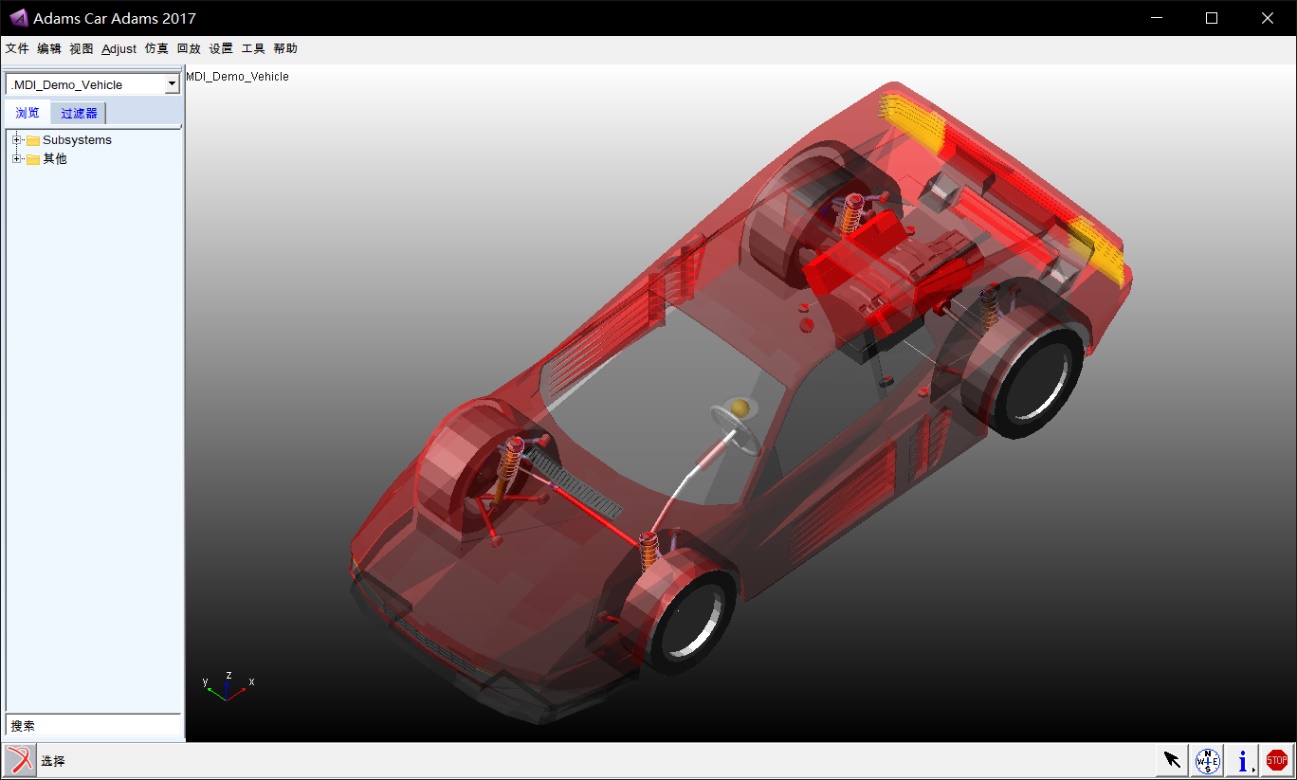Click the 其他 folder icon
1297x780 pixels.
33,159
